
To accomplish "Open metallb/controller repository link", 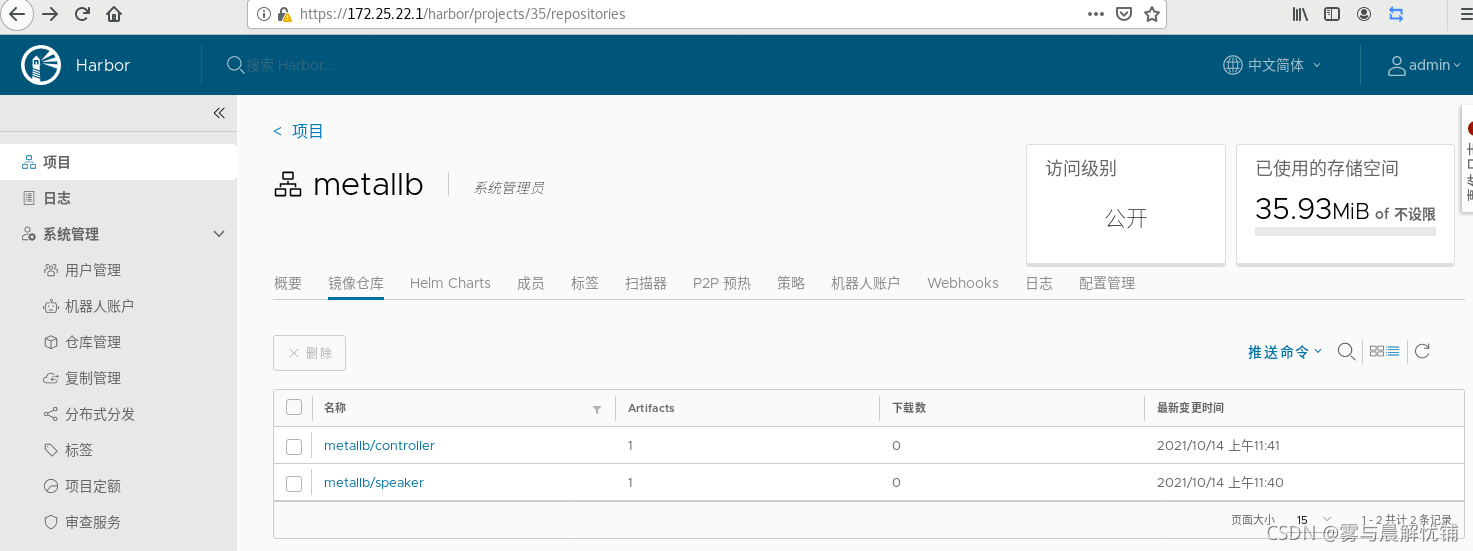I will tap(379, 446).
